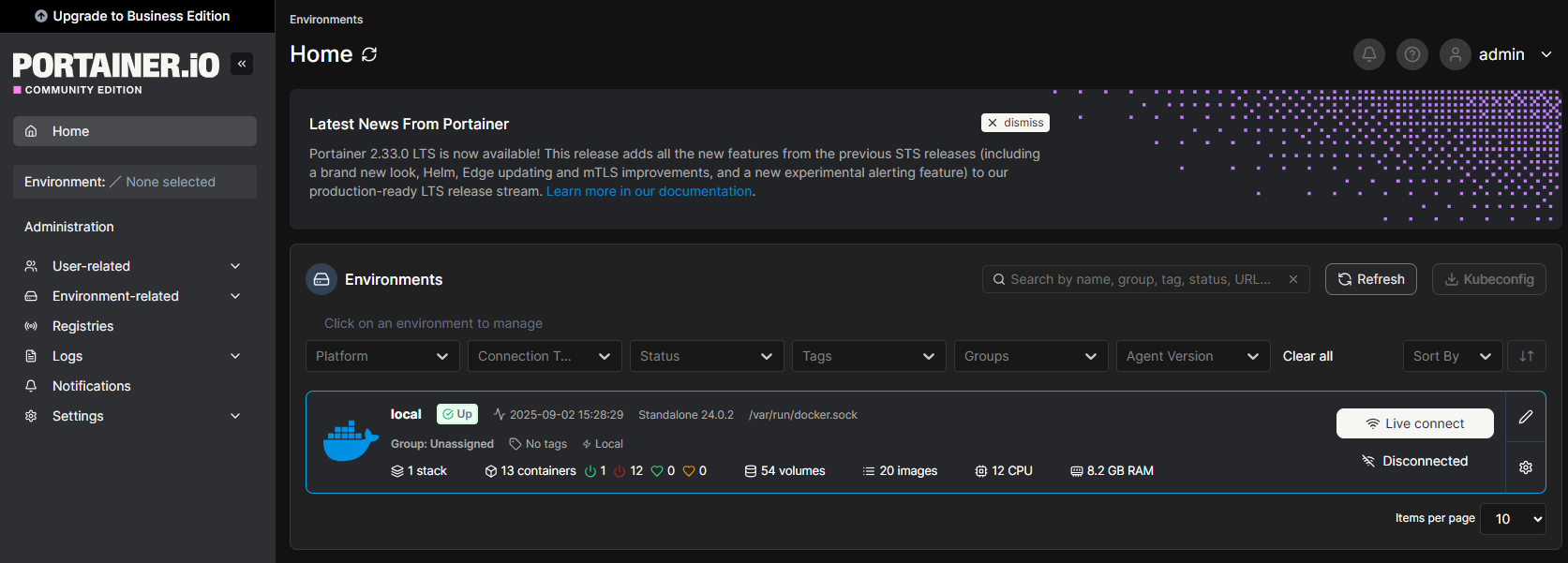This screenshot has width=1568, height=563.
Task: Change items per page dropdown
Action: pyautogui.click(x=1513, y=519)
